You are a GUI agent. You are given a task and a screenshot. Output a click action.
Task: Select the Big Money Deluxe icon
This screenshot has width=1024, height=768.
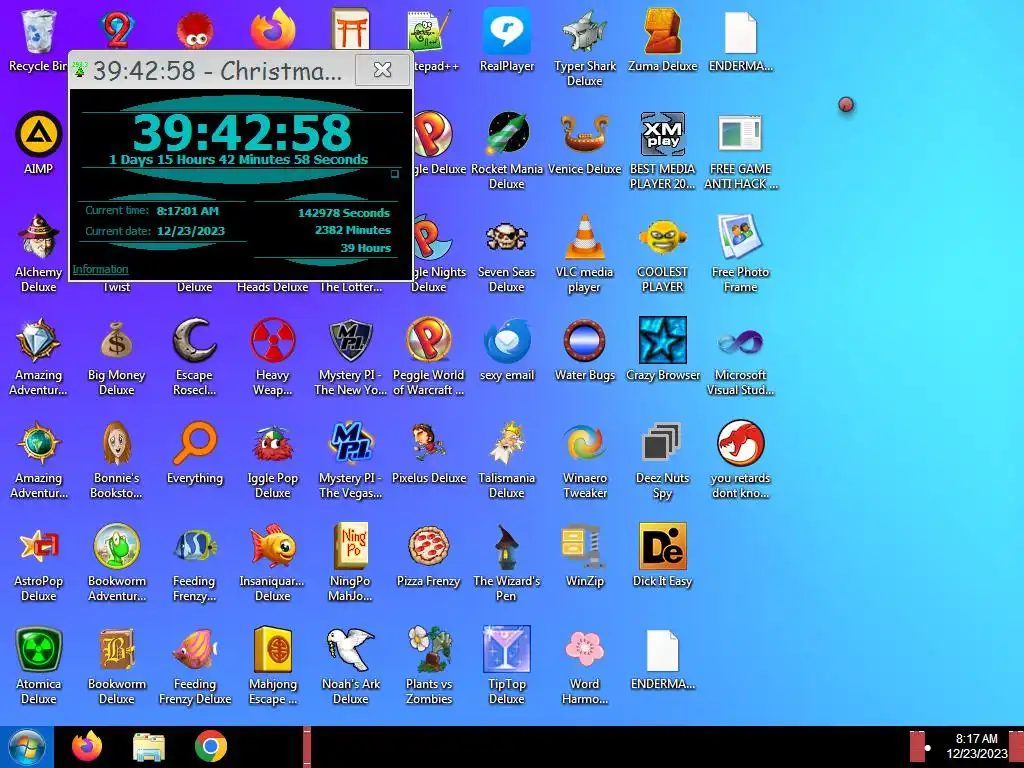coord(116,340)
